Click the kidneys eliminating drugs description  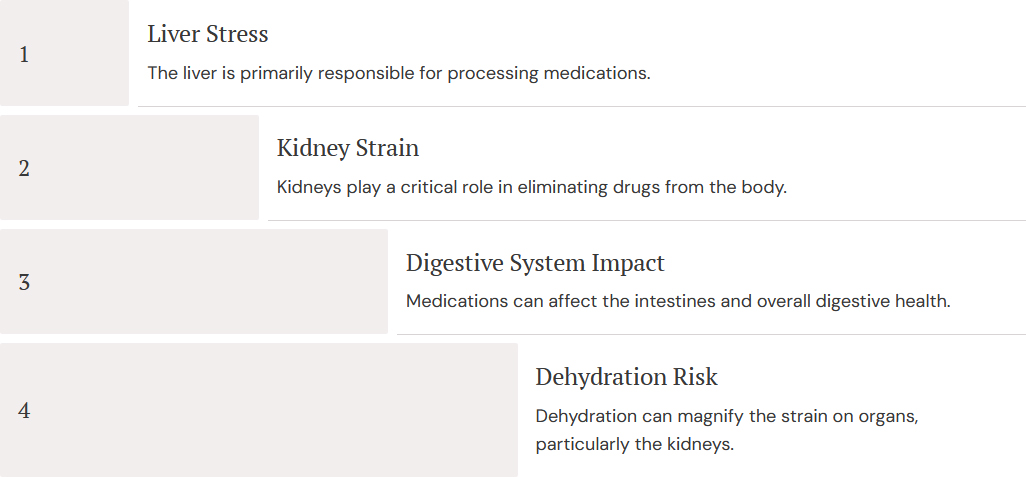point(531,187)
